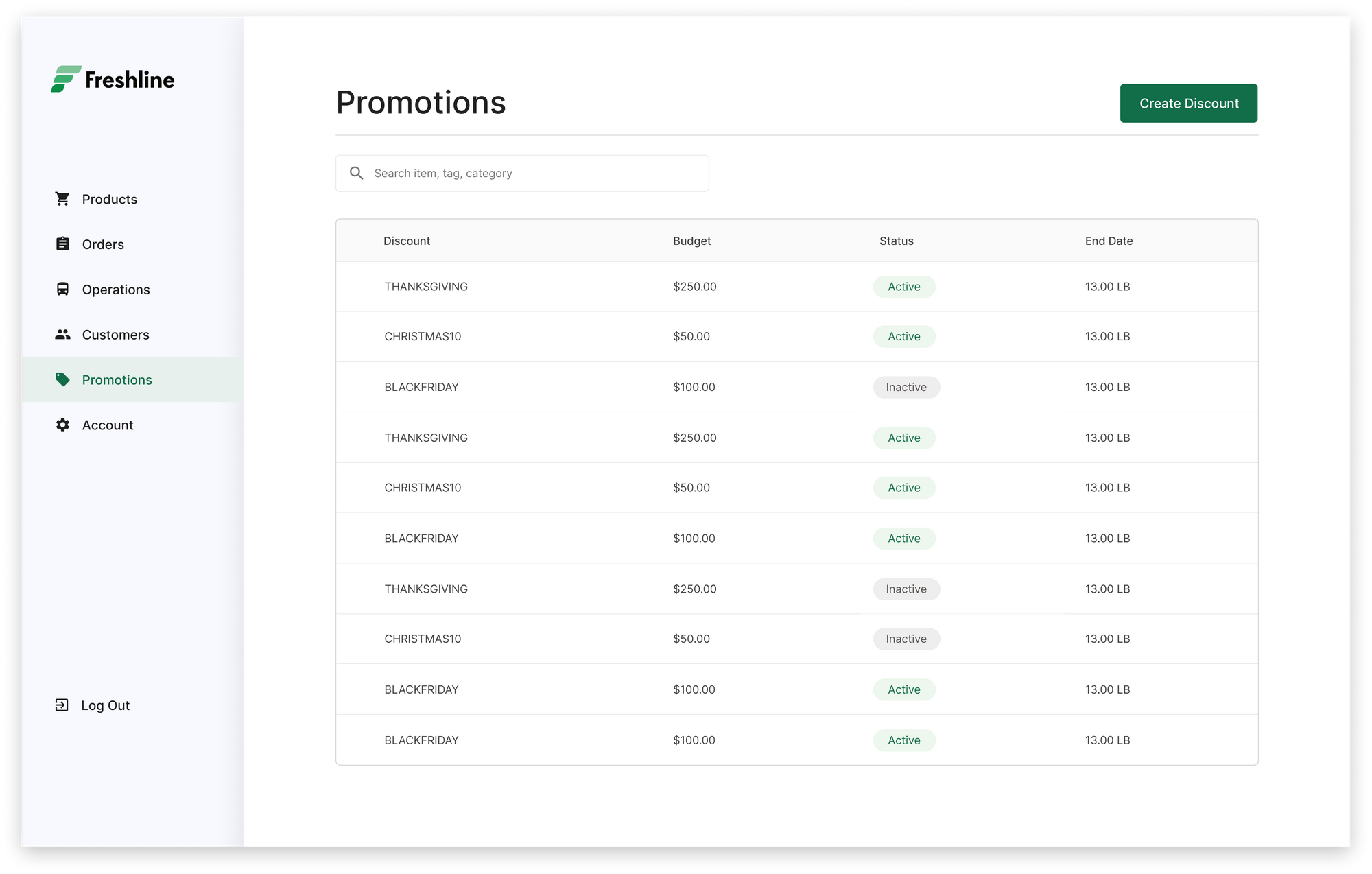Viewport: 1372px width, 874px height.
Task: Open the first CHRISTMAS10 discount row
Action: (x=796, y=336)
